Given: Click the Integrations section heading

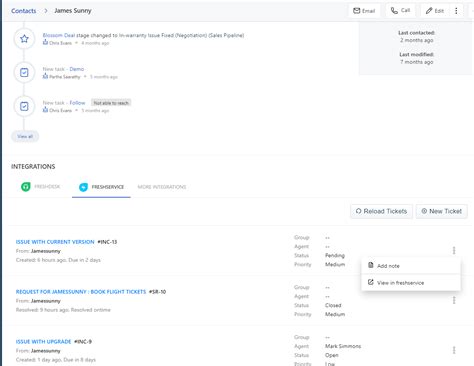Looking at the screenshot, I should coord(33,166).
